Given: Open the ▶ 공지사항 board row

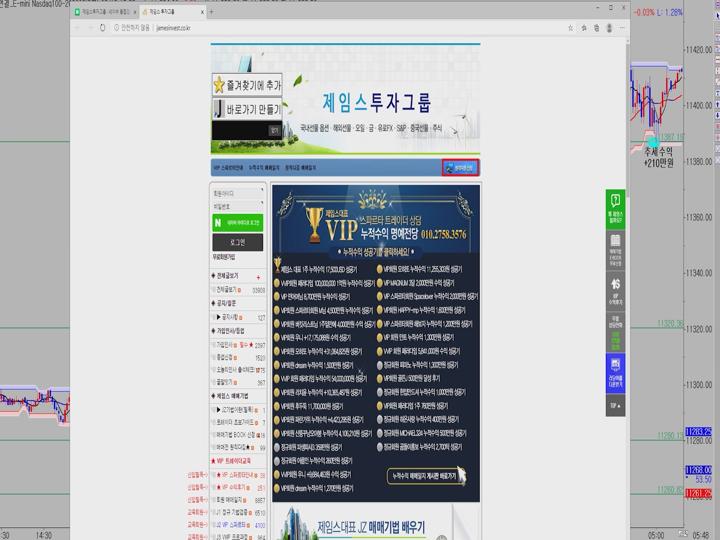Looking at the screenshot, I should [x=238, y=317].
